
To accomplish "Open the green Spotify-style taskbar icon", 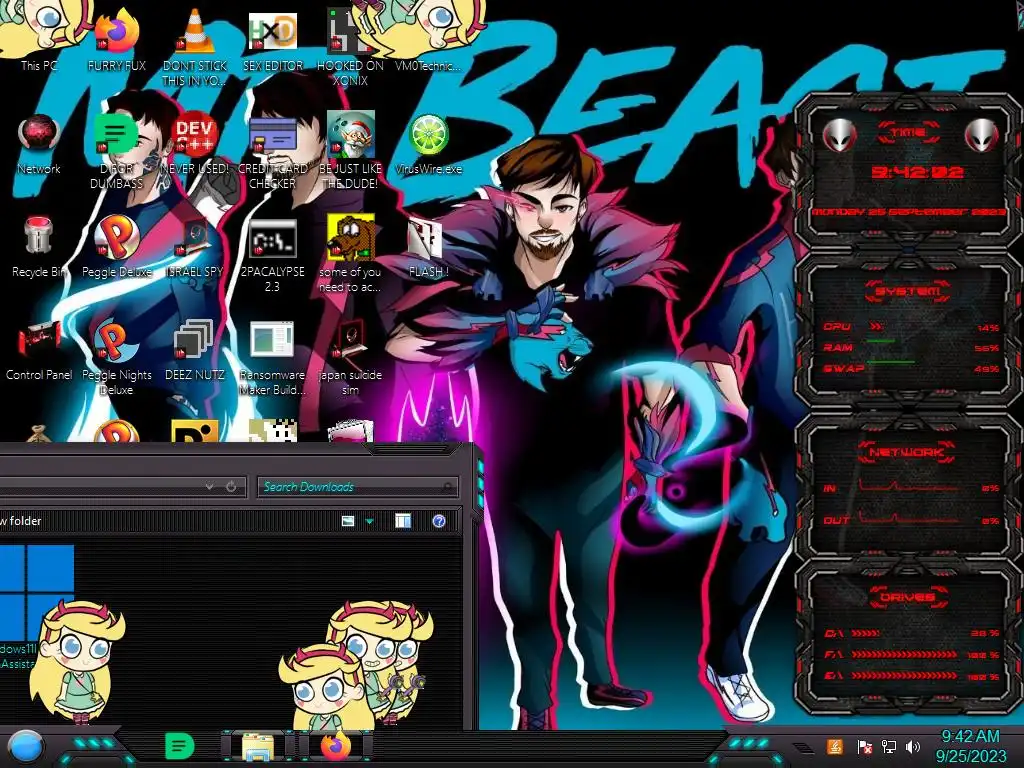I will pyautogui.click(x=180, y=746).
